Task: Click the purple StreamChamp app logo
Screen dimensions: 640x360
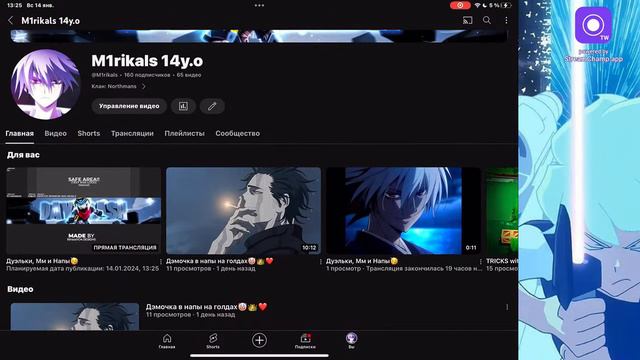Action: coord(593,25)
